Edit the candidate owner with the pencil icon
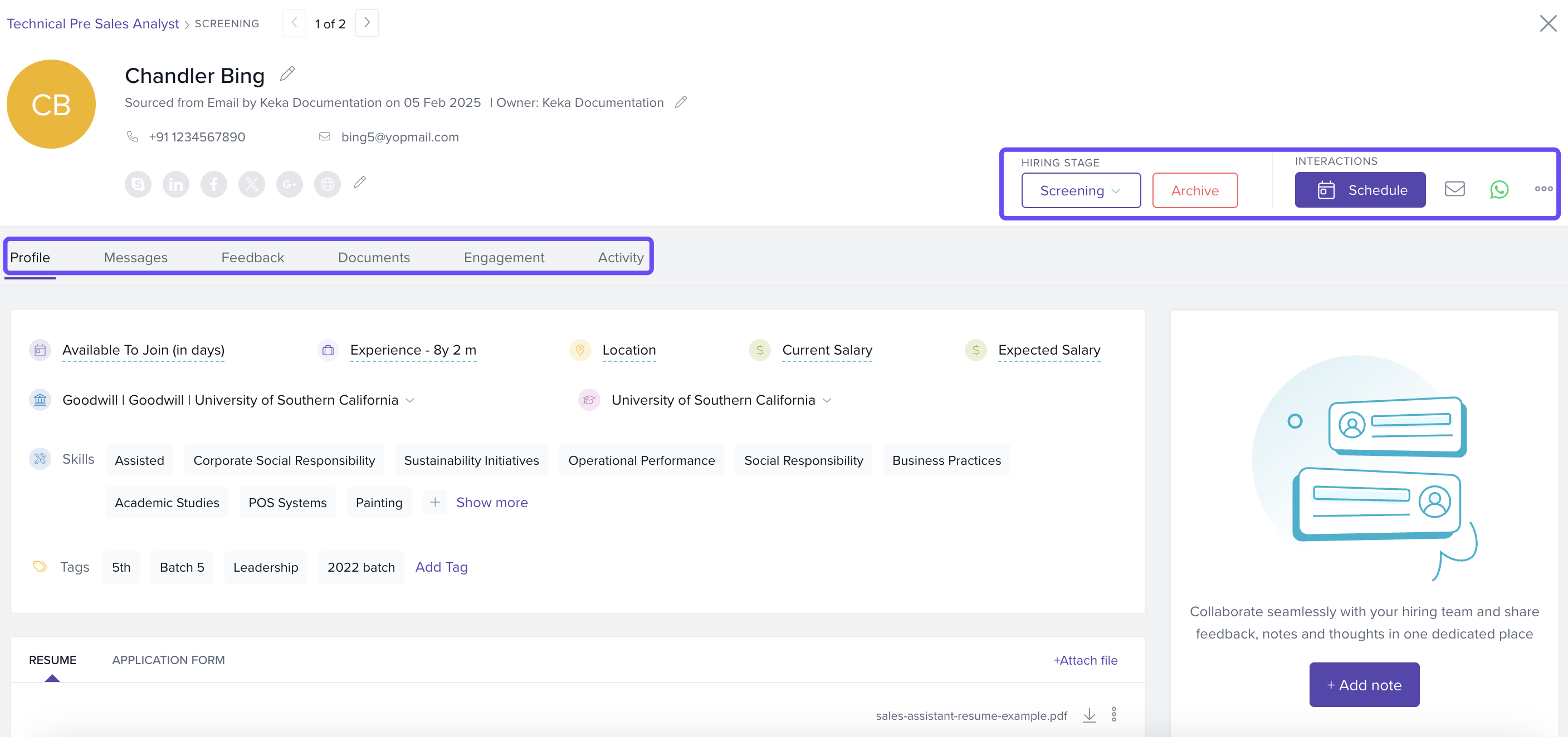 click(681, 102)
